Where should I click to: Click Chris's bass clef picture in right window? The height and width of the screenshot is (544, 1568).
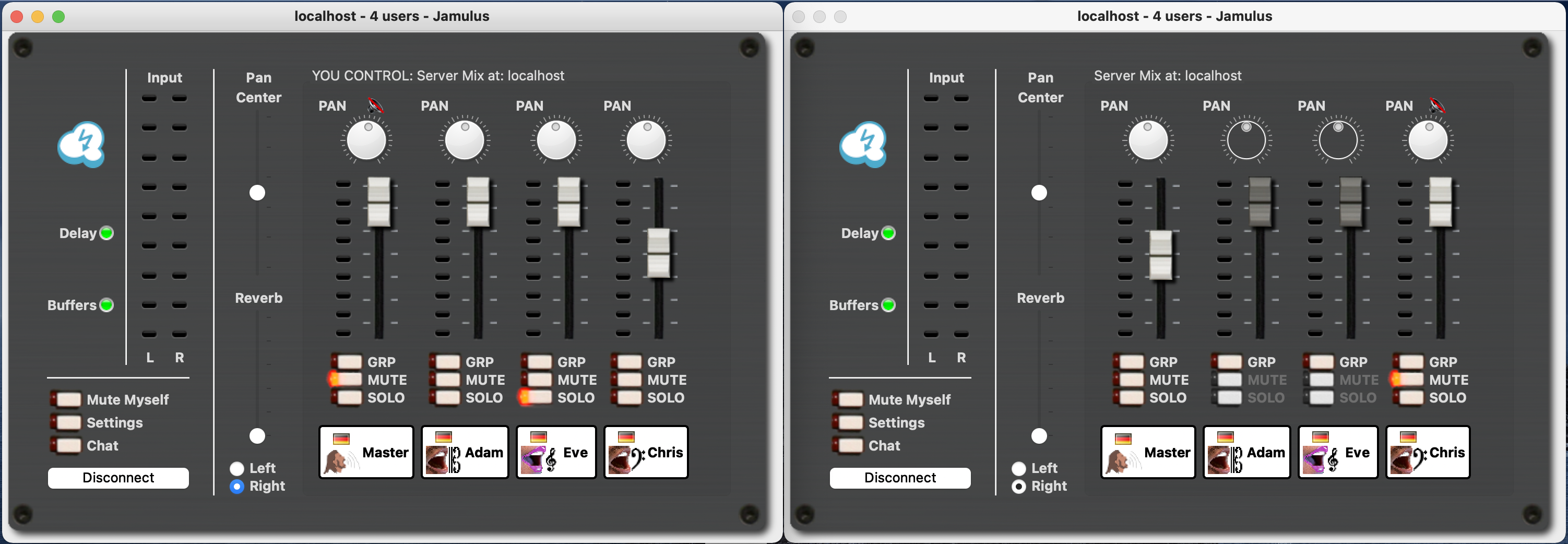click(1408, 459)
